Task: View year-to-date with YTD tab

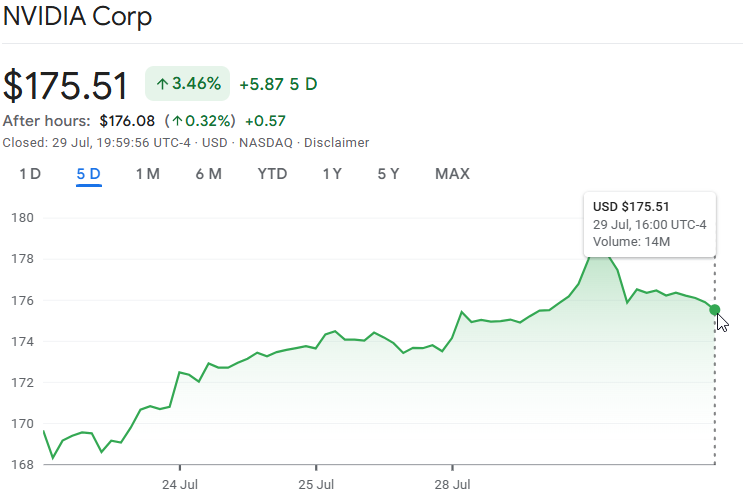Action: pos(272,174)
